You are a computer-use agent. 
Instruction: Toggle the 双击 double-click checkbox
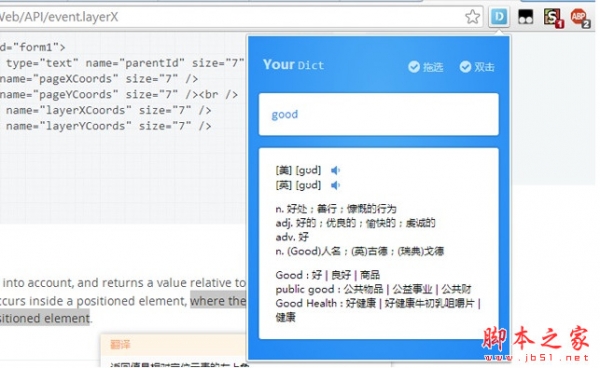(x=477, y=67)
